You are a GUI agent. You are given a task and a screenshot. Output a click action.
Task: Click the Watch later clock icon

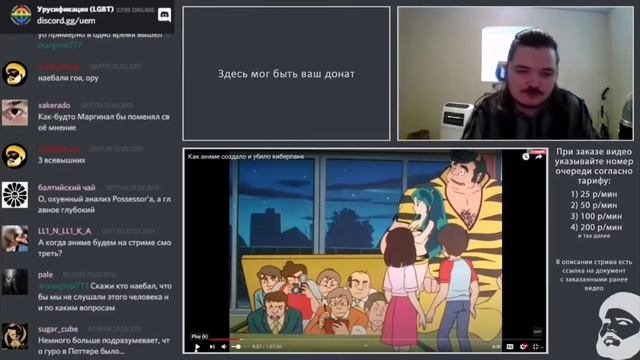[x=526, y=157]
